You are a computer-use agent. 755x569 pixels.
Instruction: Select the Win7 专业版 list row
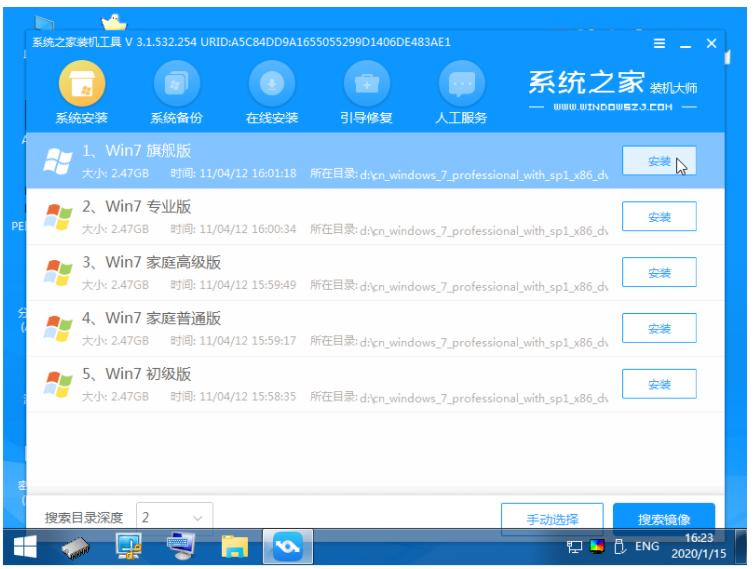(320, 217)
